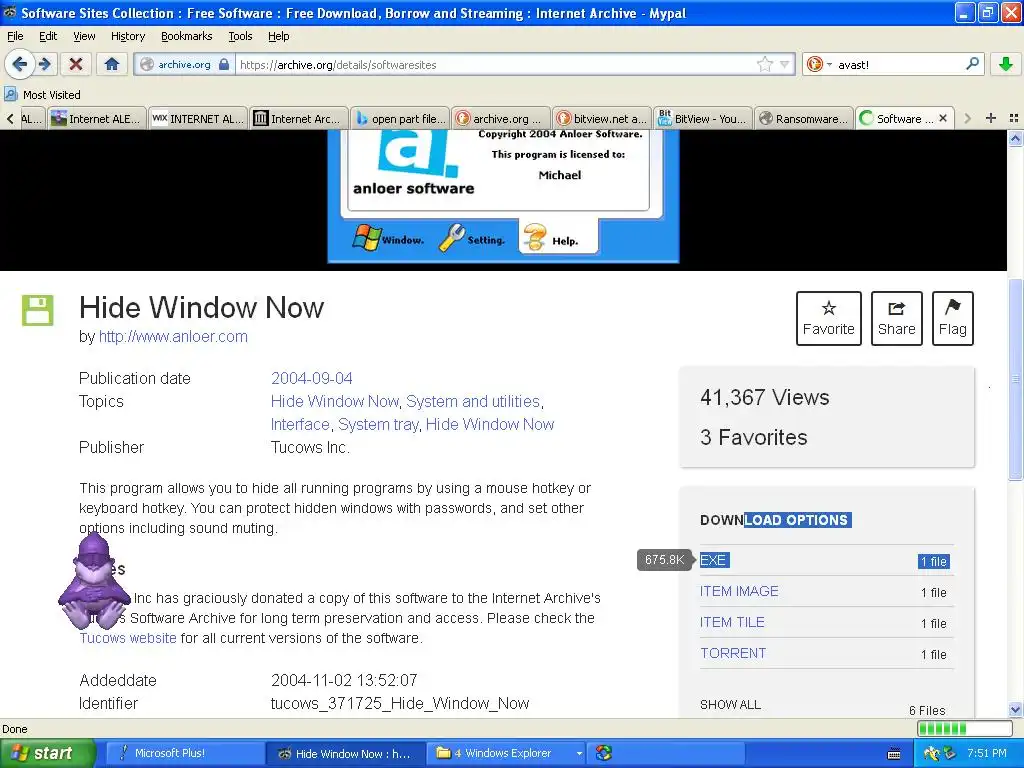The image size is (1024, 768).
Task: Switch to INTERNET AL... Wix tab
Action: coord(198,118)
